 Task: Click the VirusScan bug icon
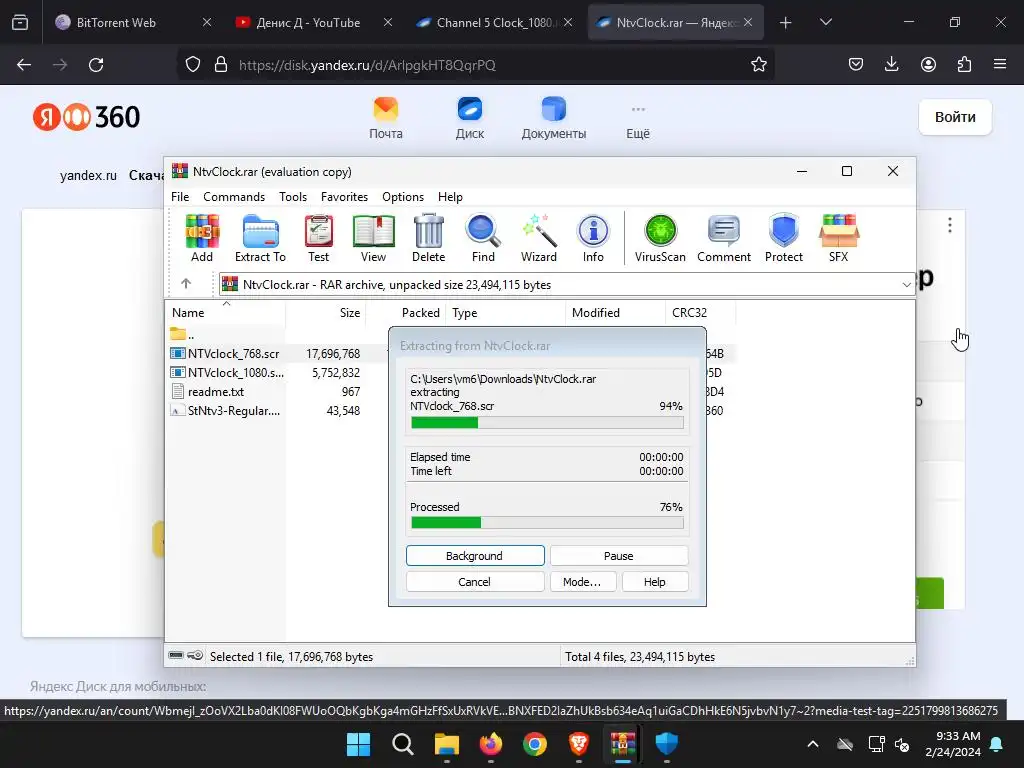660,238
